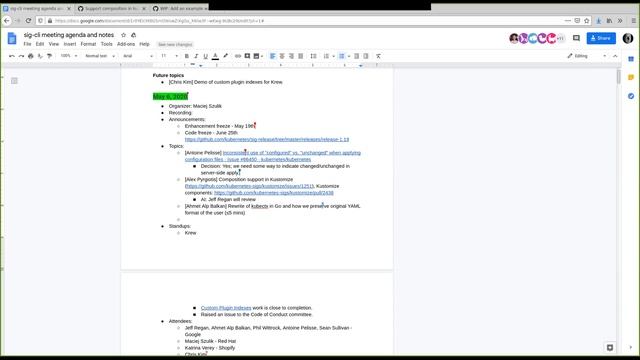Screen dimensions: 640x360
Task: Open the Google account avatar
Action: (628, 38)
